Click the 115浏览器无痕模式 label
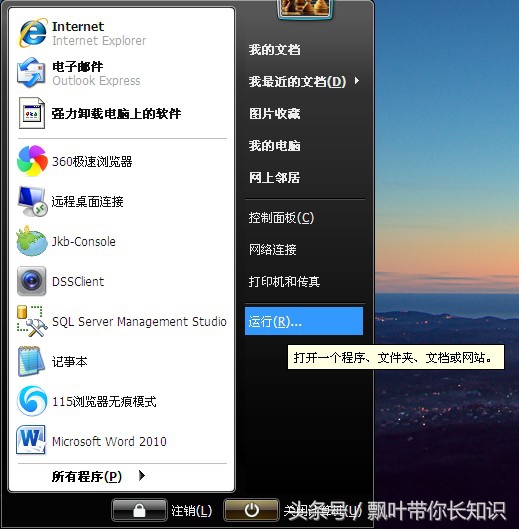This screenshot has height=529, width=519. pyautogui.click(x=104, y=401)
